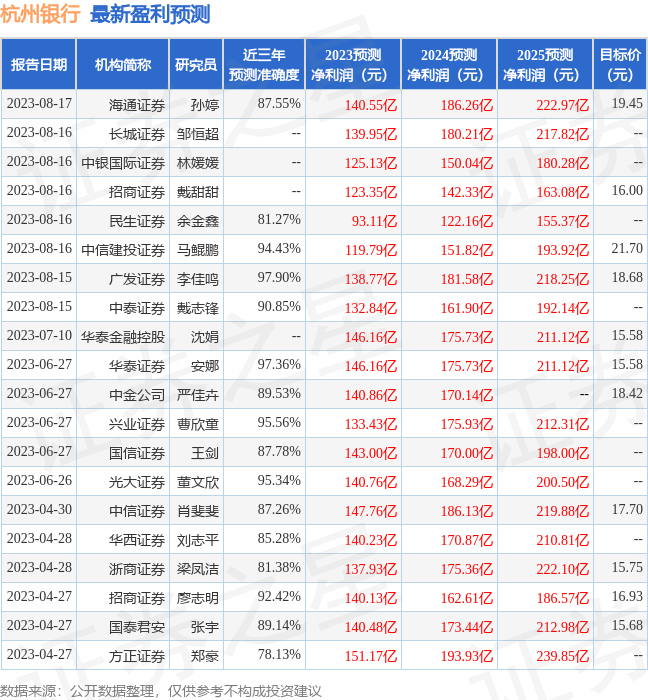Screen dimensions: 648x700
Task: Click researcher name 廖志明
Action: (x=198, y=598)
